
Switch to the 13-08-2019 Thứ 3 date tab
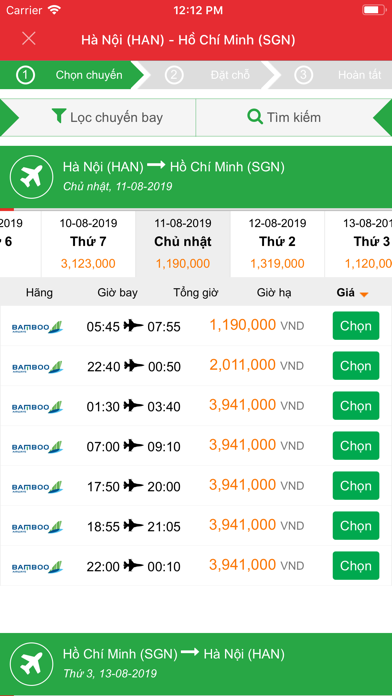pos(359,244)
